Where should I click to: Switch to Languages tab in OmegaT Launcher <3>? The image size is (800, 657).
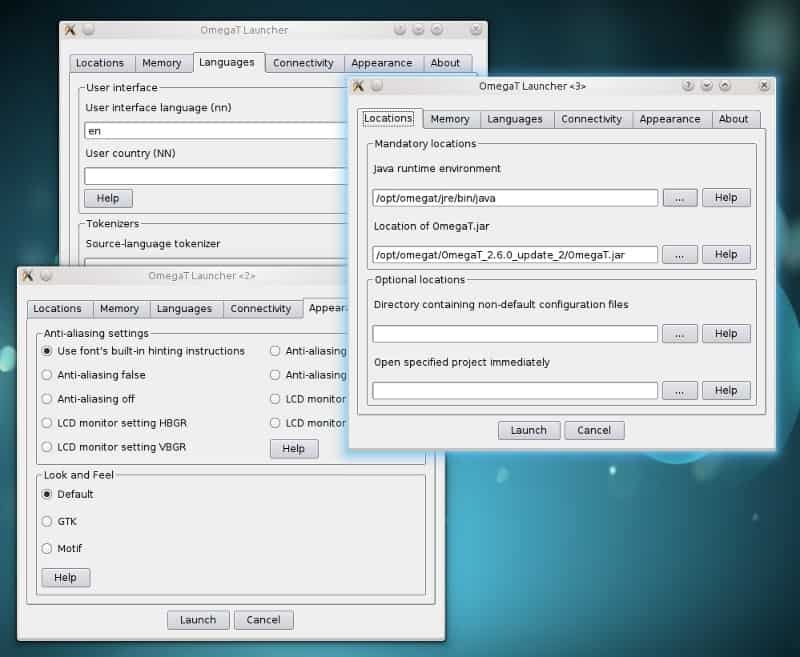click(x=515, y=119)
